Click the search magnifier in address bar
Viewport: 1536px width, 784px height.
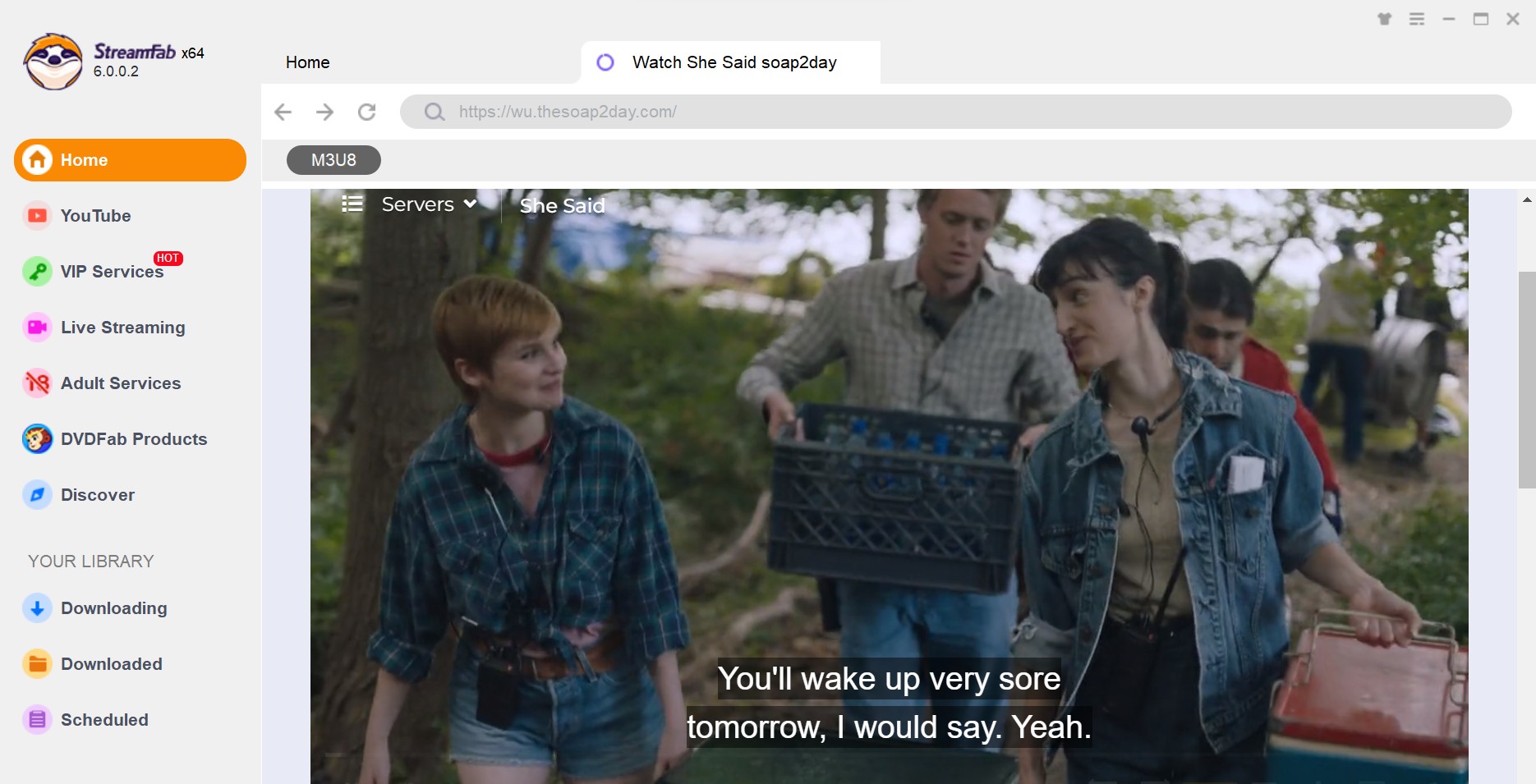click(435, 112)
